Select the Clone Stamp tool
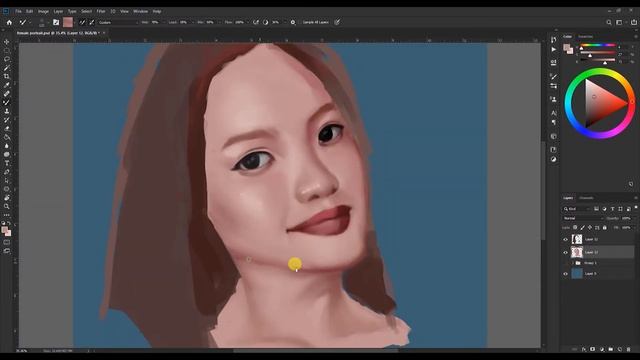This screenshot has width=640, height=360. tap(7, 111)
